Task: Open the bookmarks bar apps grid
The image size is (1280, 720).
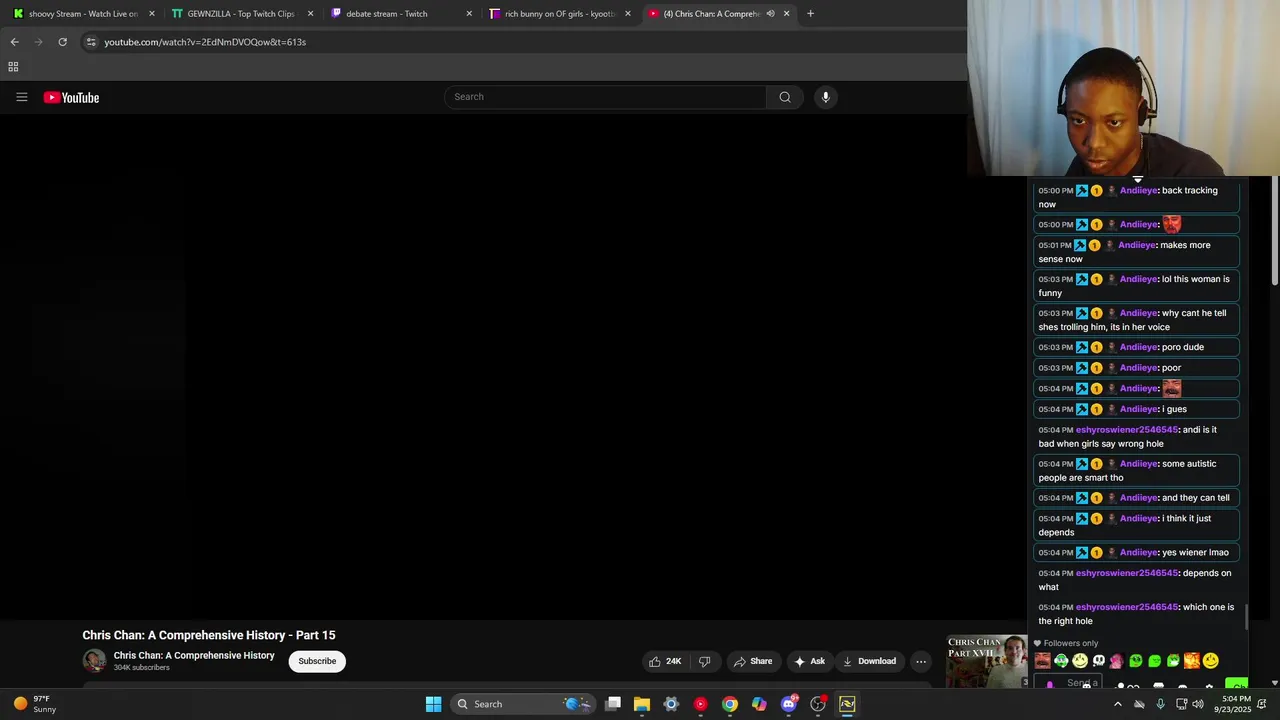Action: pos(13,67)
